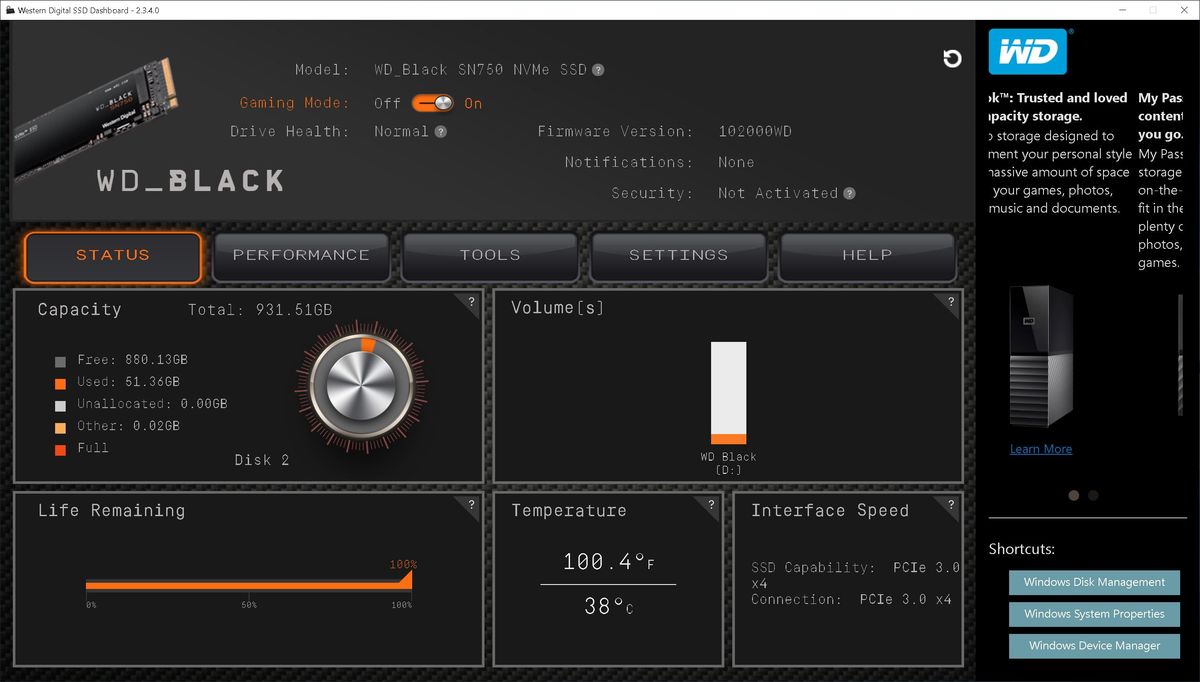The image size is (1200, 682).
Task: Open the Temperature panel help icon
Action: pos(711,504)
